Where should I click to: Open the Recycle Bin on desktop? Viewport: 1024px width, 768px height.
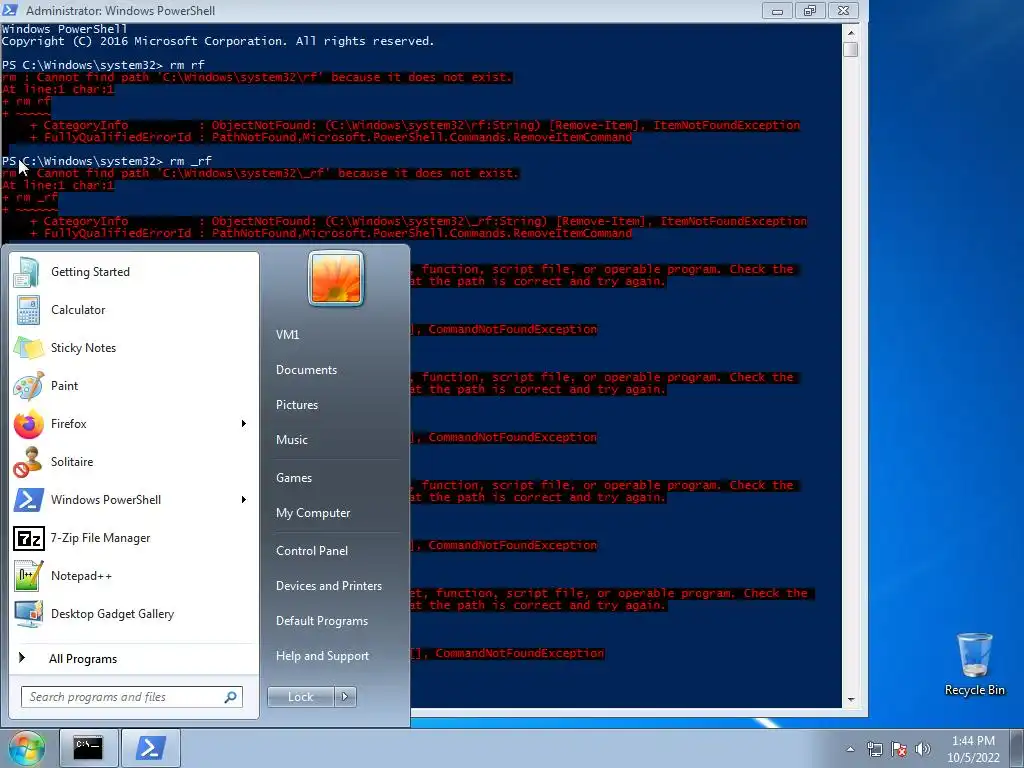click(974, 664)
